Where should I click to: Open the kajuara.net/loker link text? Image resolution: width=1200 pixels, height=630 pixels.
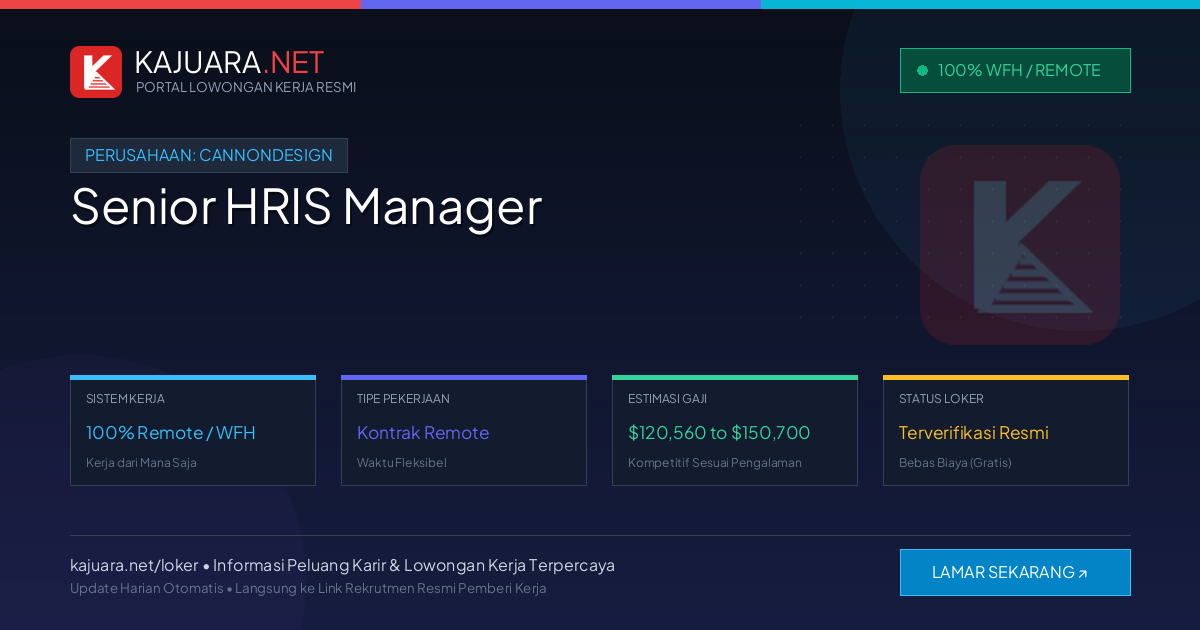tap(134, 565)
